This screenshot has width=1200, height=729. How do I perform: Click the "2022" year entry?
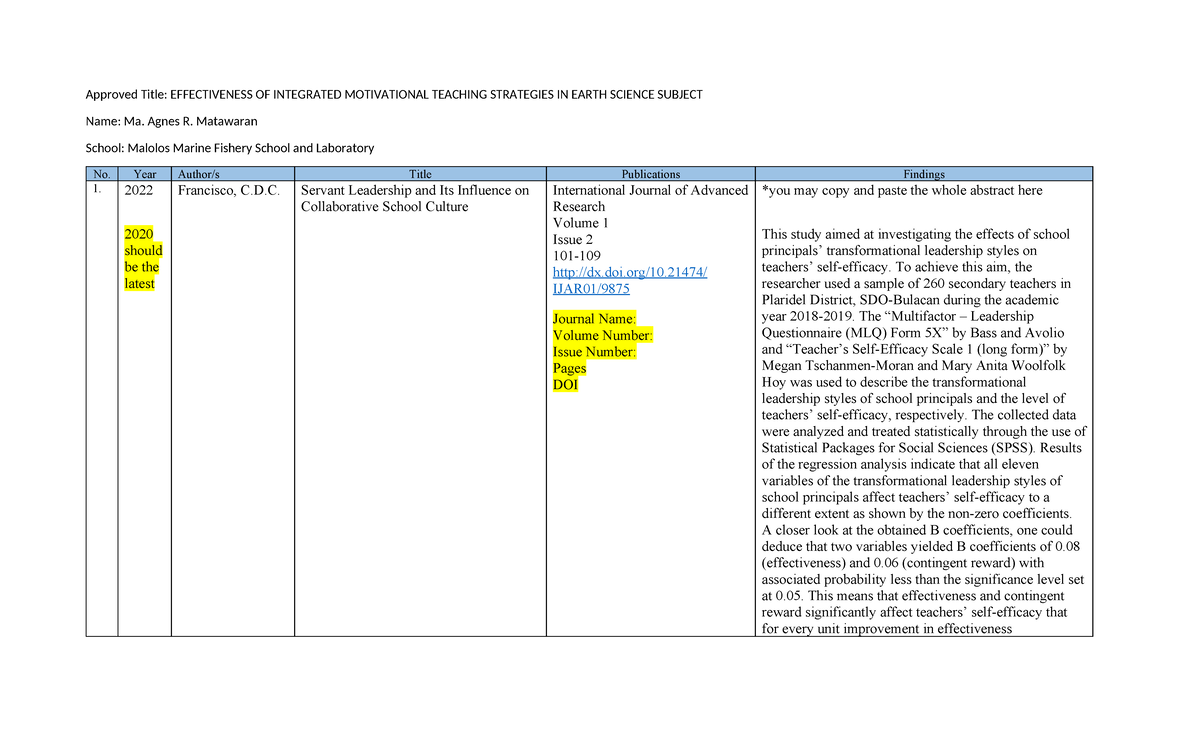click(139, 190)
